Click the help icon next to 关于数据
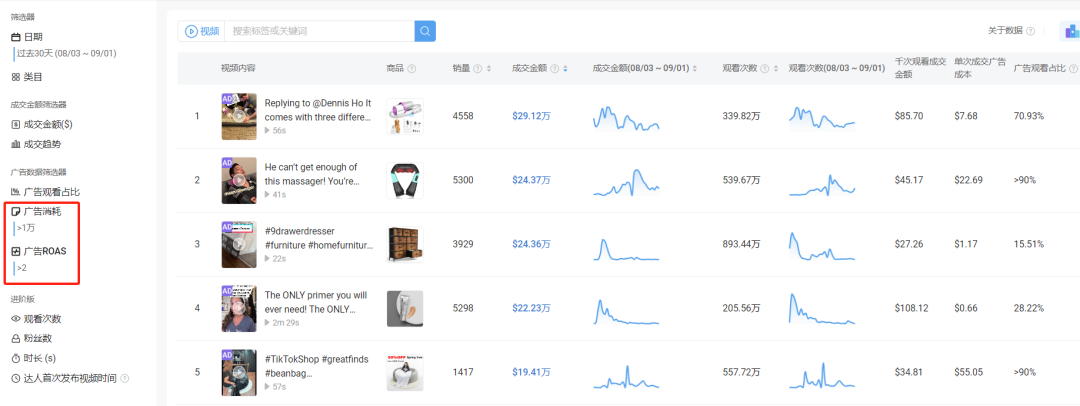1080x406 pixels. [1030, 31]
